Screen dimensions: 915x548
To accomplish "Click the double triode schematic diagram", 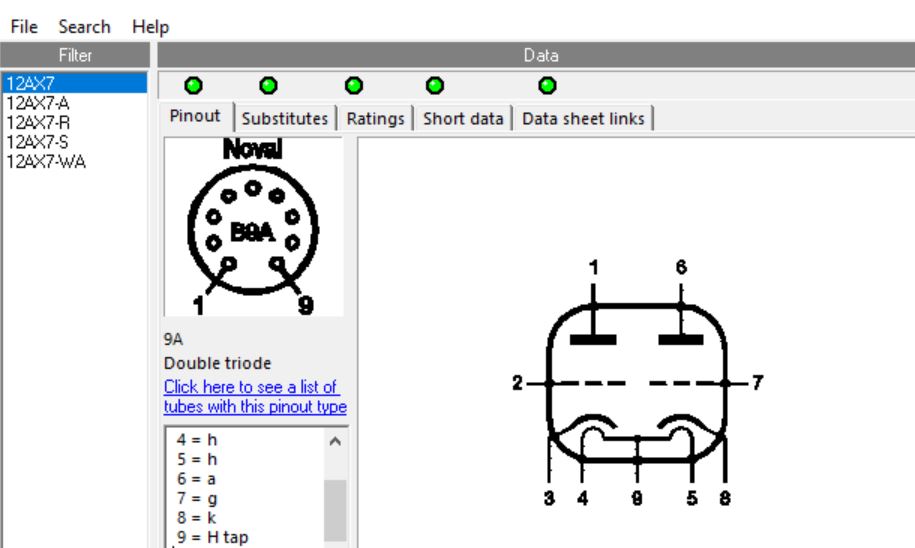I will 637,382.
